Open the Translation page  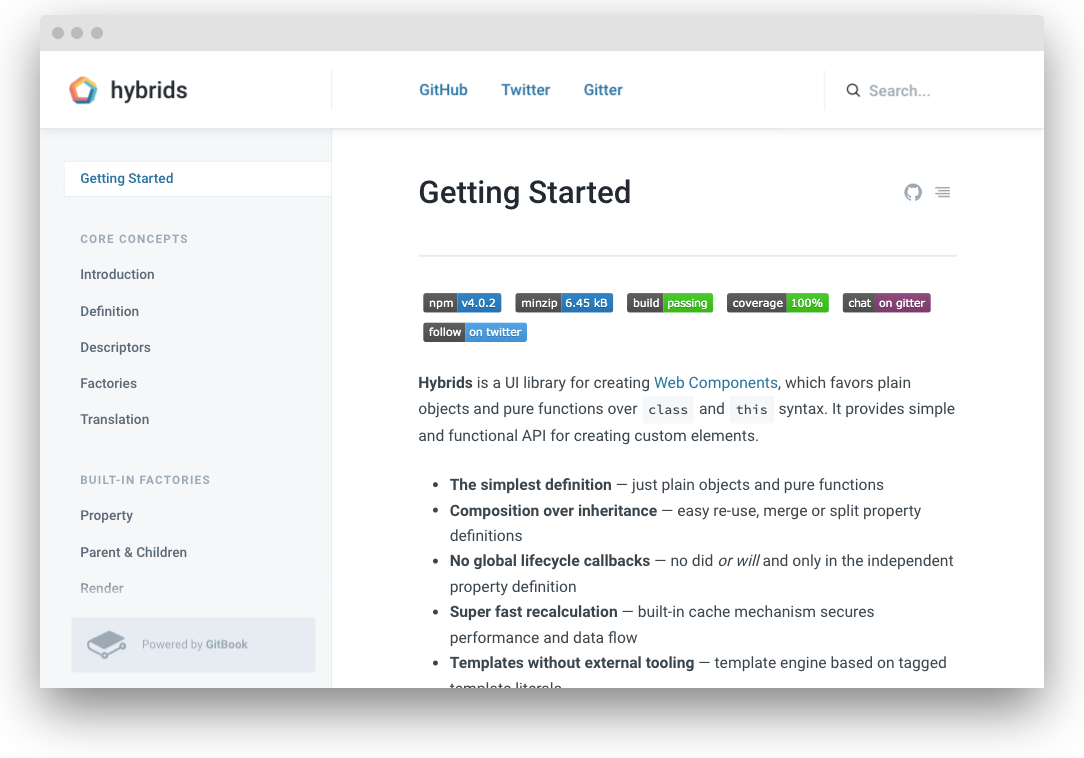pyautogui.click(x=115, y=419)
